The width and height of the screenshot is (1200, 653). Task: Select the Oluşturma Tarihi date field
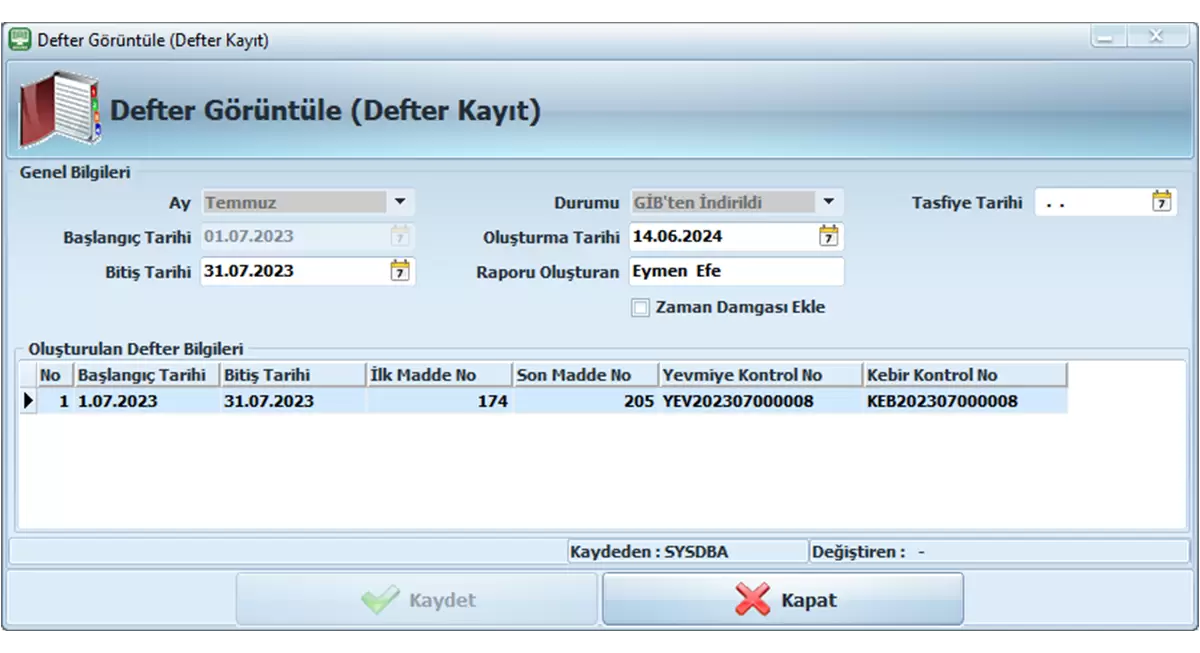(722, 237)
